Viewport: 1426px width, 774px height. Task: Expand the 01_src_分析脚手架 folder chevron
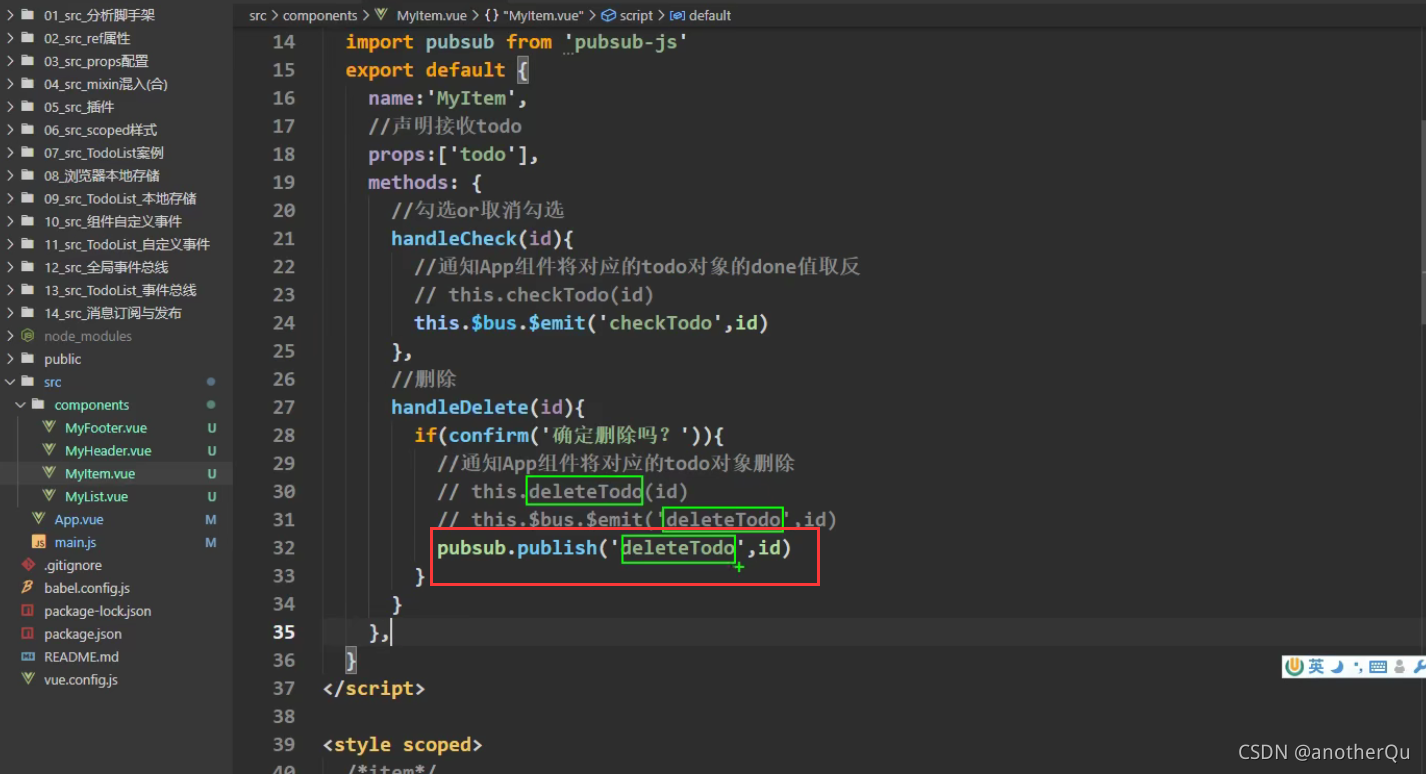coord(10,15)
